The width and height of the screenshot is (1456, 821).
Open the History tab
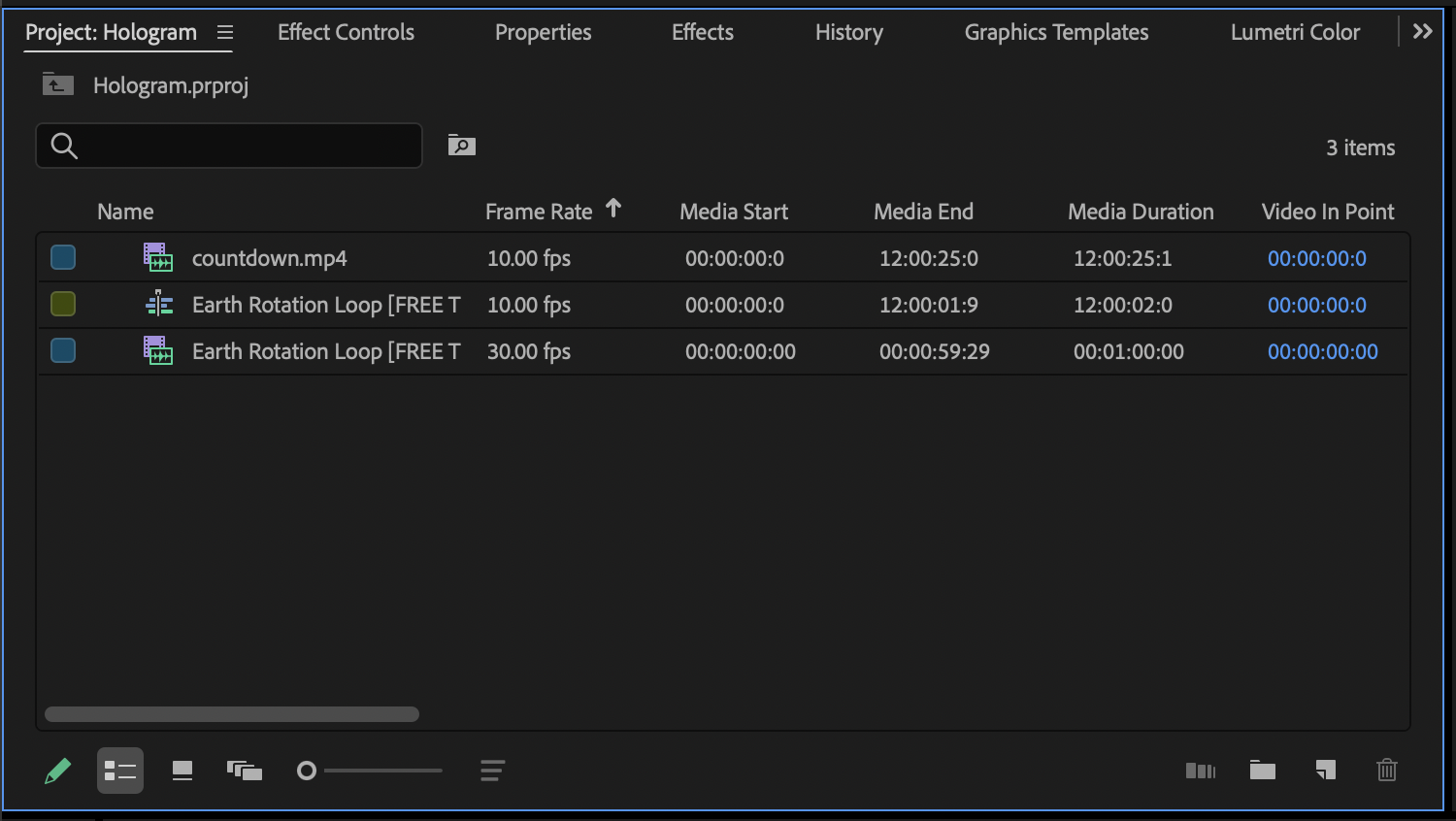pos(849,32)
